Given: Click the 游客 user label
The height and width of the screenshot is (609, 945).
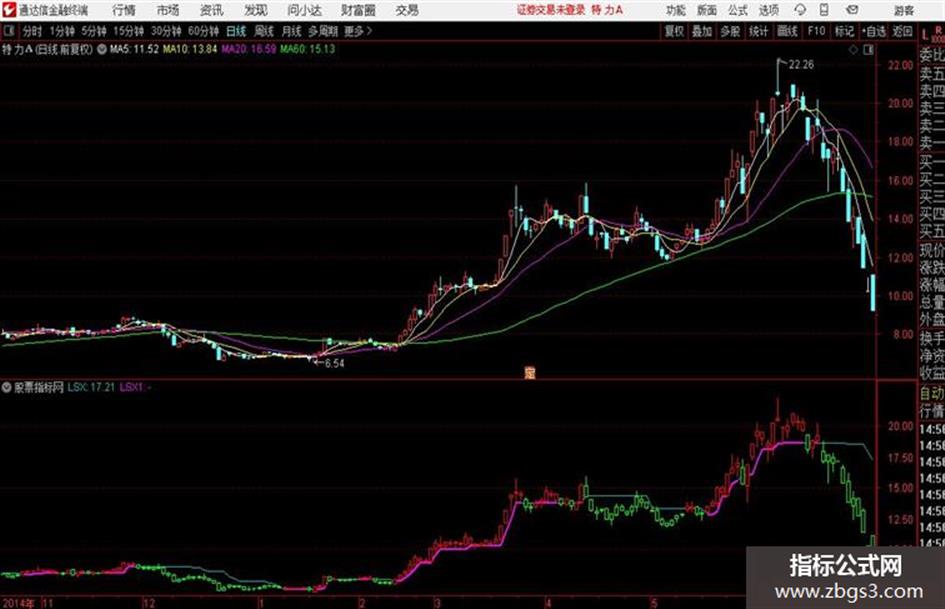Looking at the screenshot, I should tap(903, 10).
